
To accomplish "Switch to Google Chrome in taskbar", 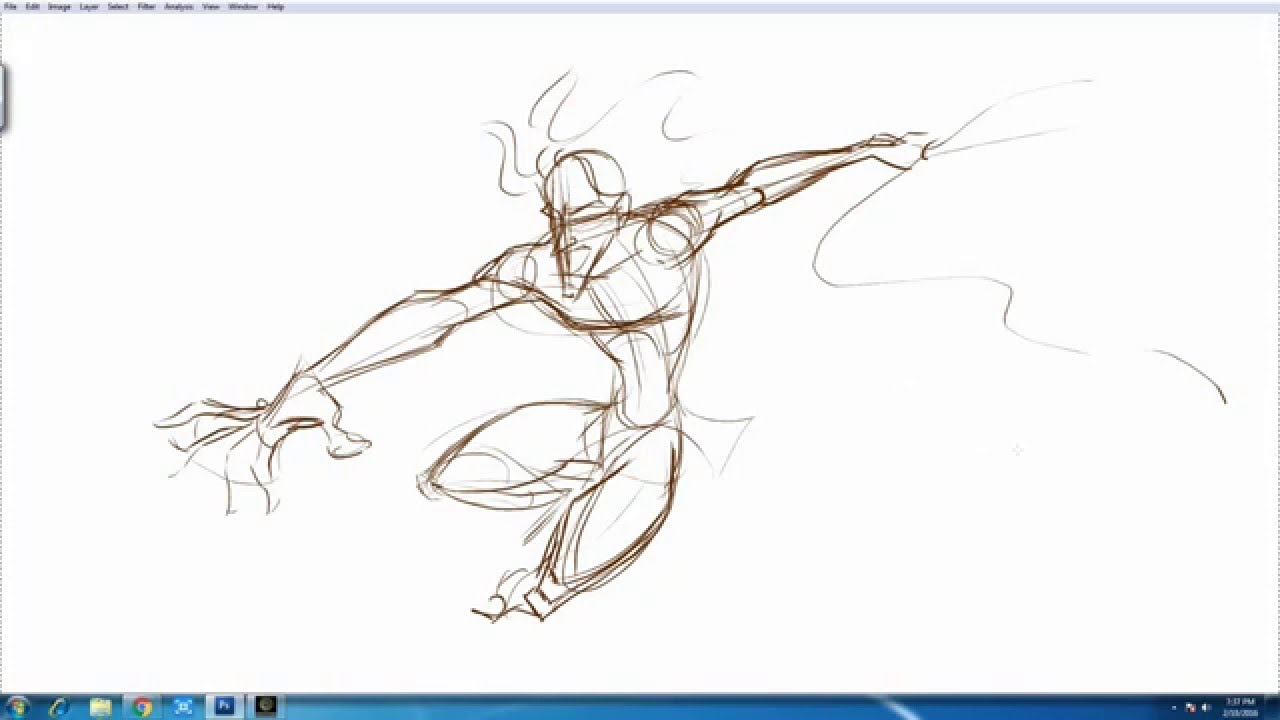I will pos(142,707).
